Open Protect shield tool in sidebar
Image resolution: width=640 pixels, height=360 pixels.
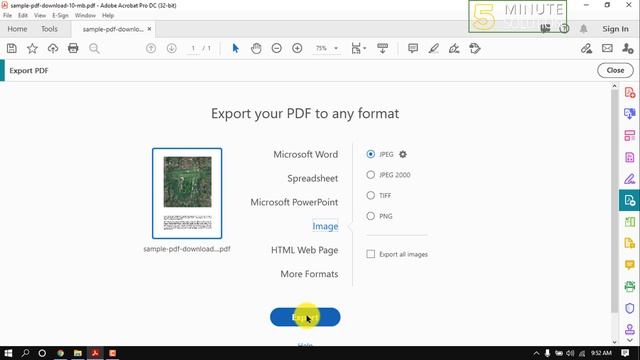point(629,308)
